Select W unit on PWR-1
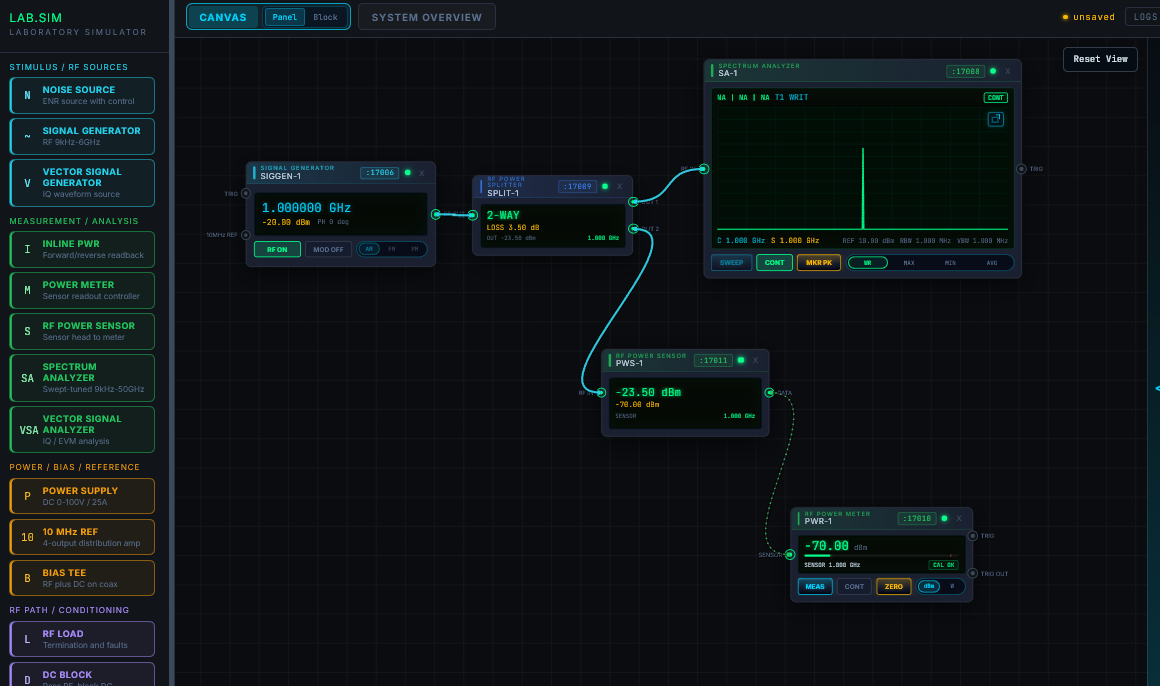The image size is (1160, 686). point(952,586)
